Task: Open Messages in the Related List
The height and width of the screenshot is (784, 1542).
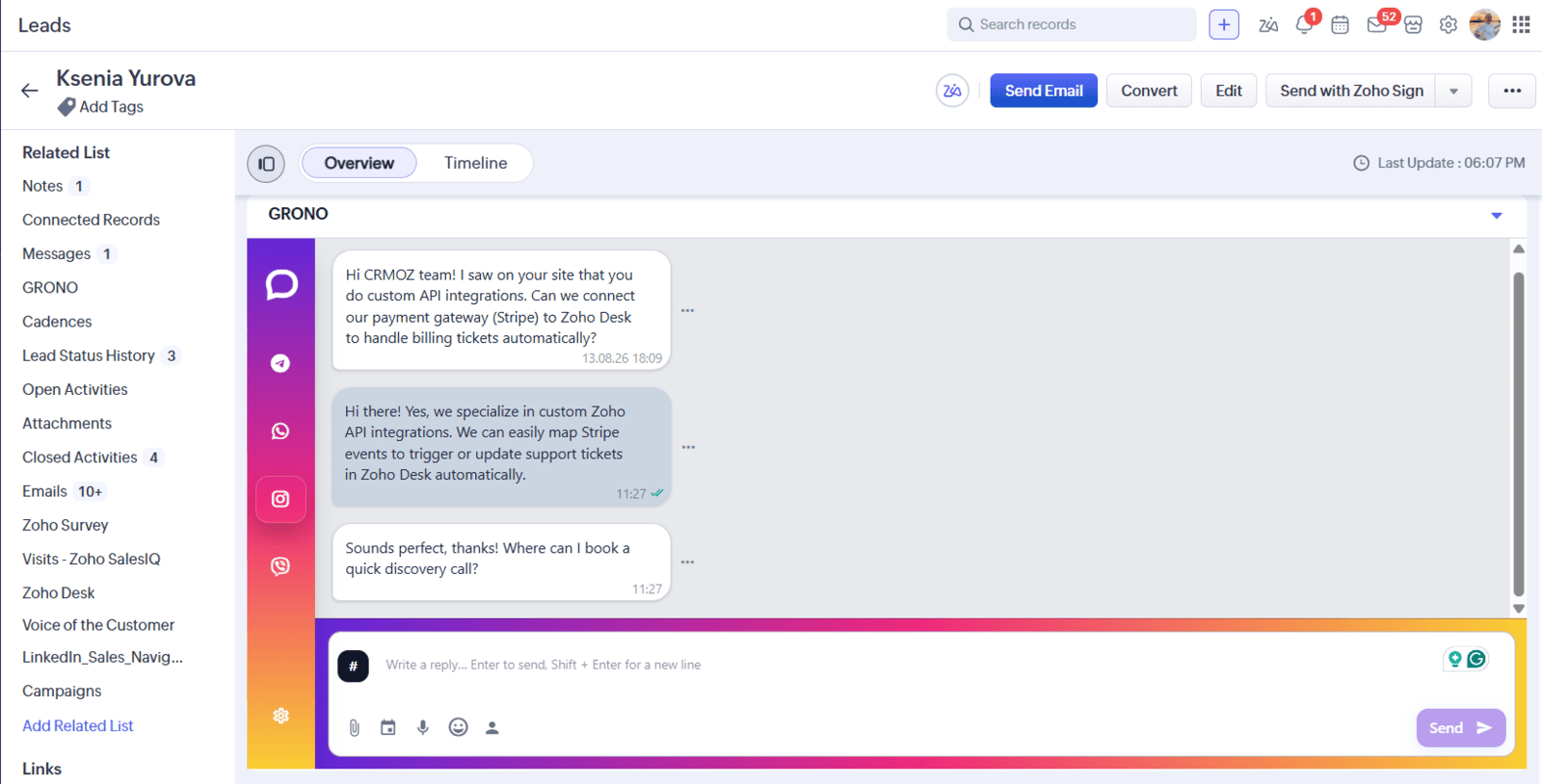Action: click(57, 254)
